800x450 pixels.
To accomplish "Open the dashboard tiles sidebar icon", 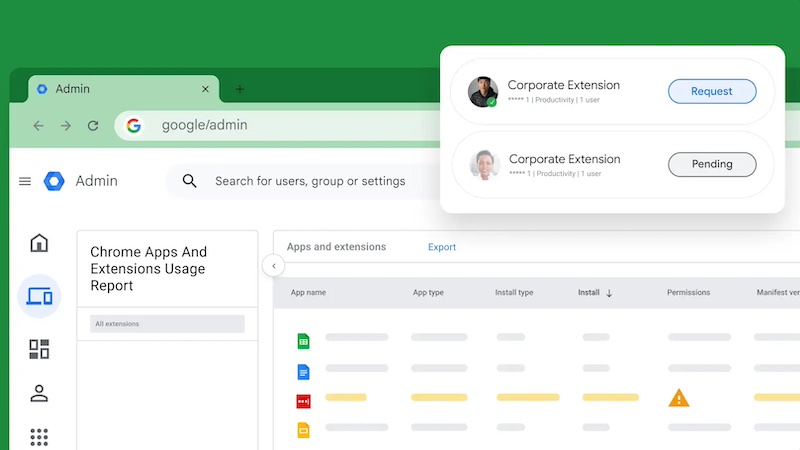I will [39, 349].
